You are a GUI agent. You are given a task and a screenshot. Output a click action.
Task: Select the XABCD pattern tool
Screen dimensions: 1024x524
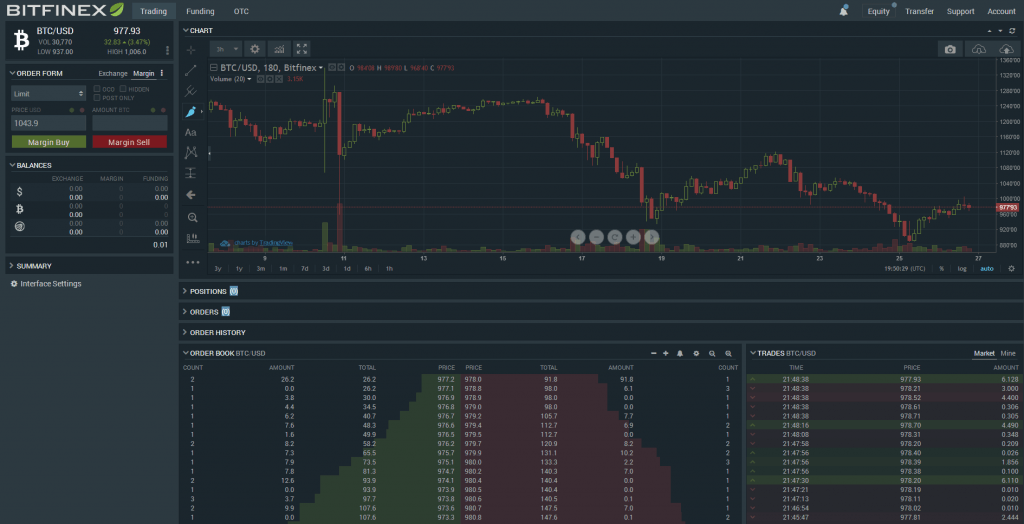(191, 152)
